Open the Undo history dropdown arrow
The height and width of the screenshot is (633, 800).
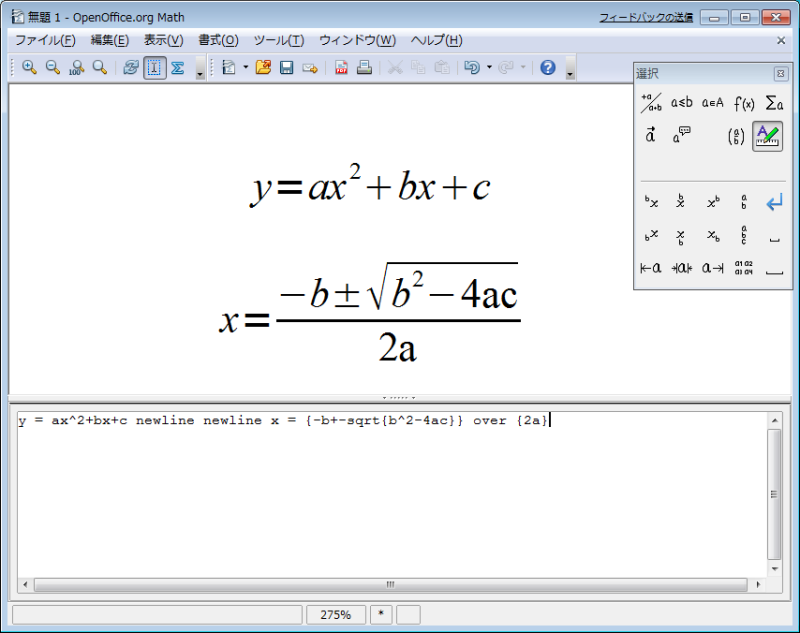point(489,67)
